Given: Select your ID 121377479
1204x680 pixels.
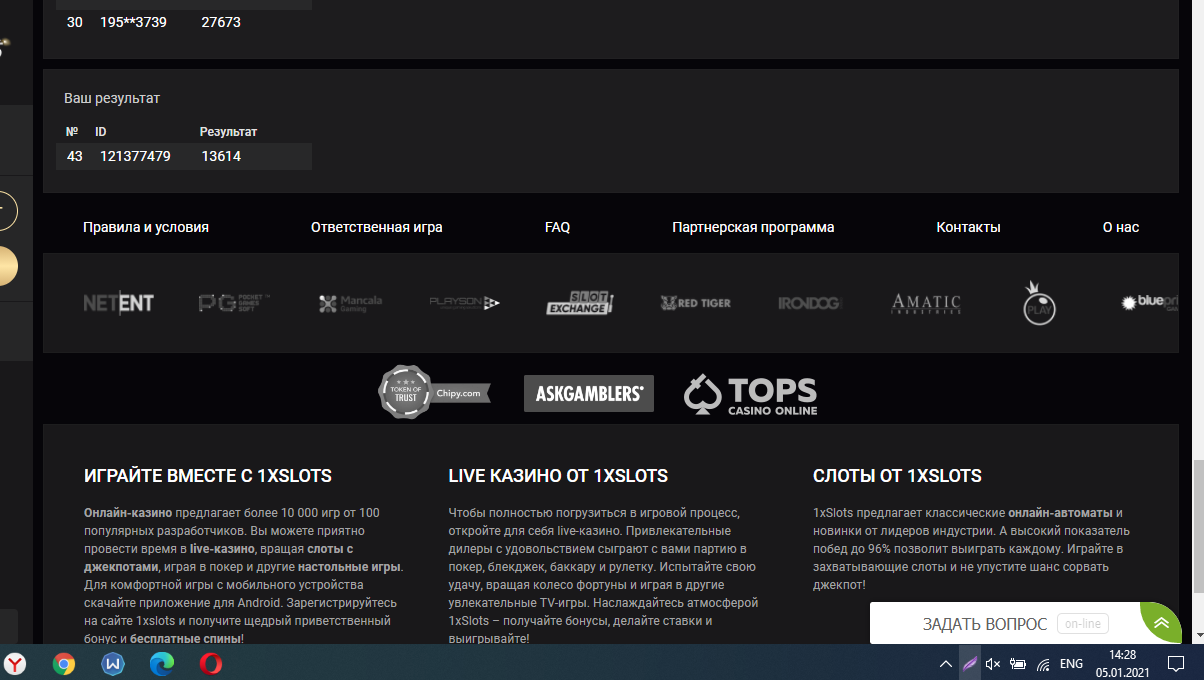Looking at the screenshot, I should pyautogui.click(x=135, y=156).
